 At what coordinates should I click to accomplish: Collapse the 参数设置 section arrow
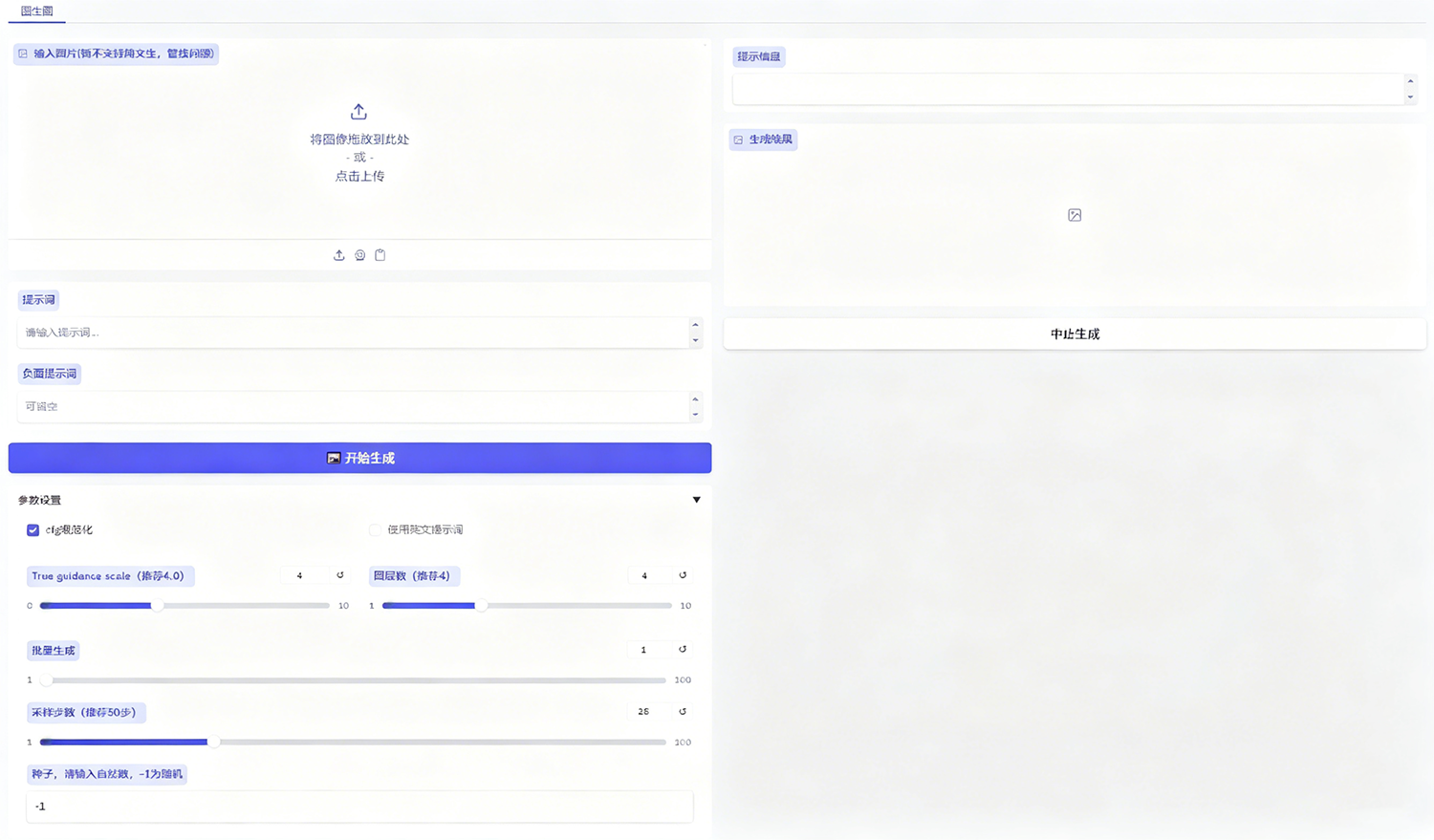click(696, 500)
